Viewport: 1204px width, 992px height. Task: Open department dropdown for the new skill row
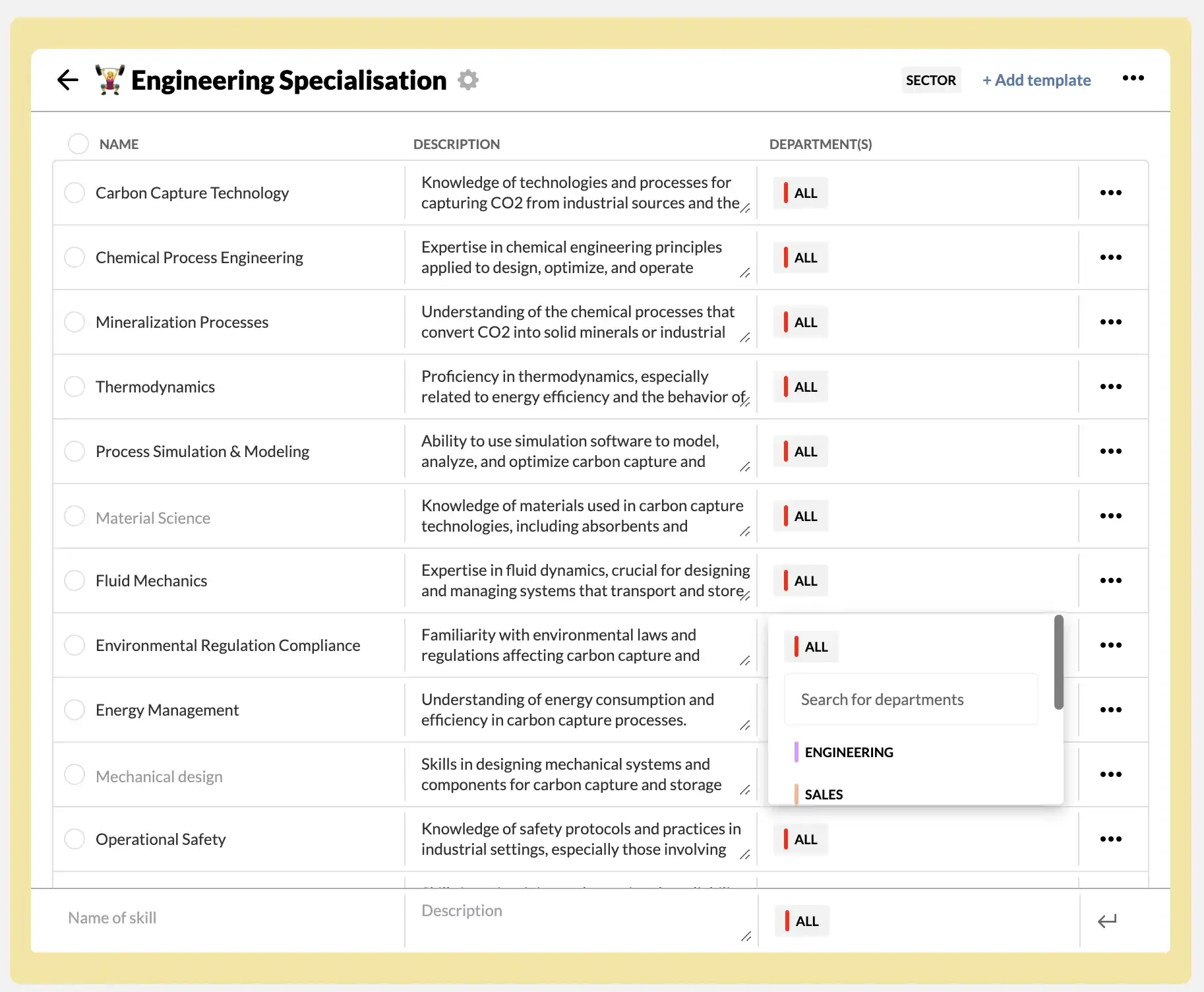[x=802, y=921]
